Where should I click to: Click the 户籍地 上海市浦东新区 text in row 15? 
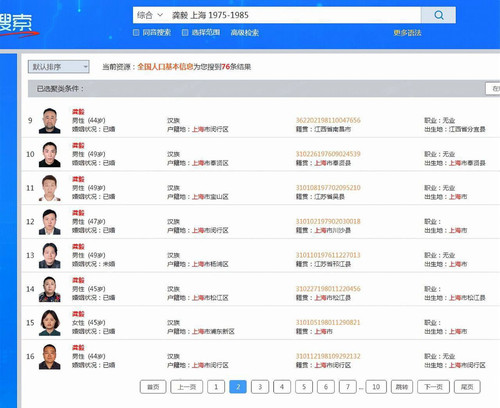tap(201, 331)
